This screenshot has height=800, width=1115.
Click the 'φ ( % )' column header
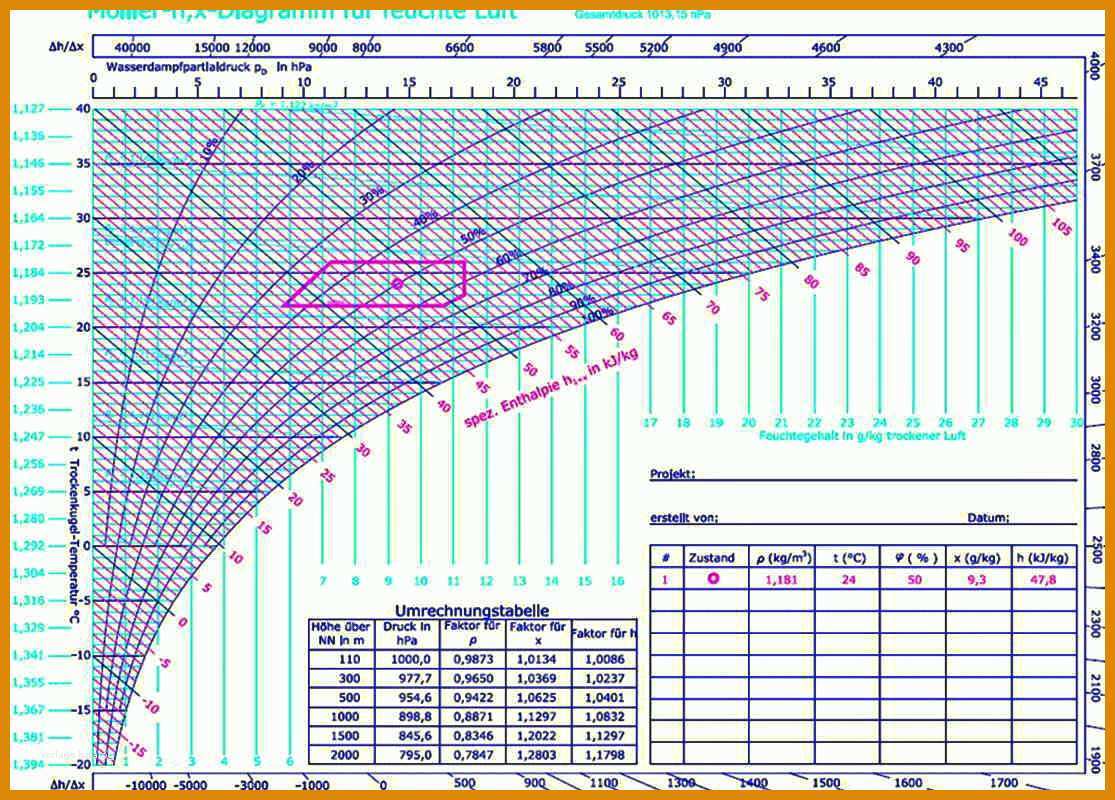[x=916, y=558]
